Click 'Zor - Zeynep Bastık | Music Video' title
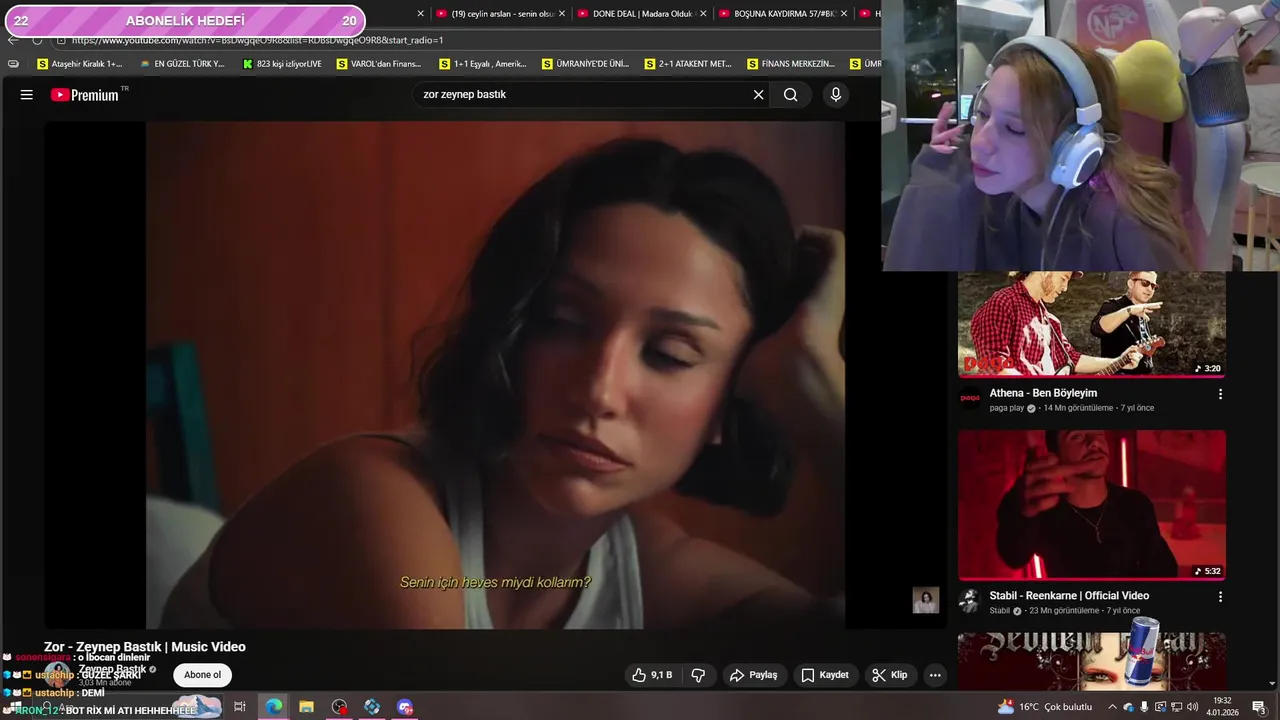 pyautogui.click(x=145, y=647)
